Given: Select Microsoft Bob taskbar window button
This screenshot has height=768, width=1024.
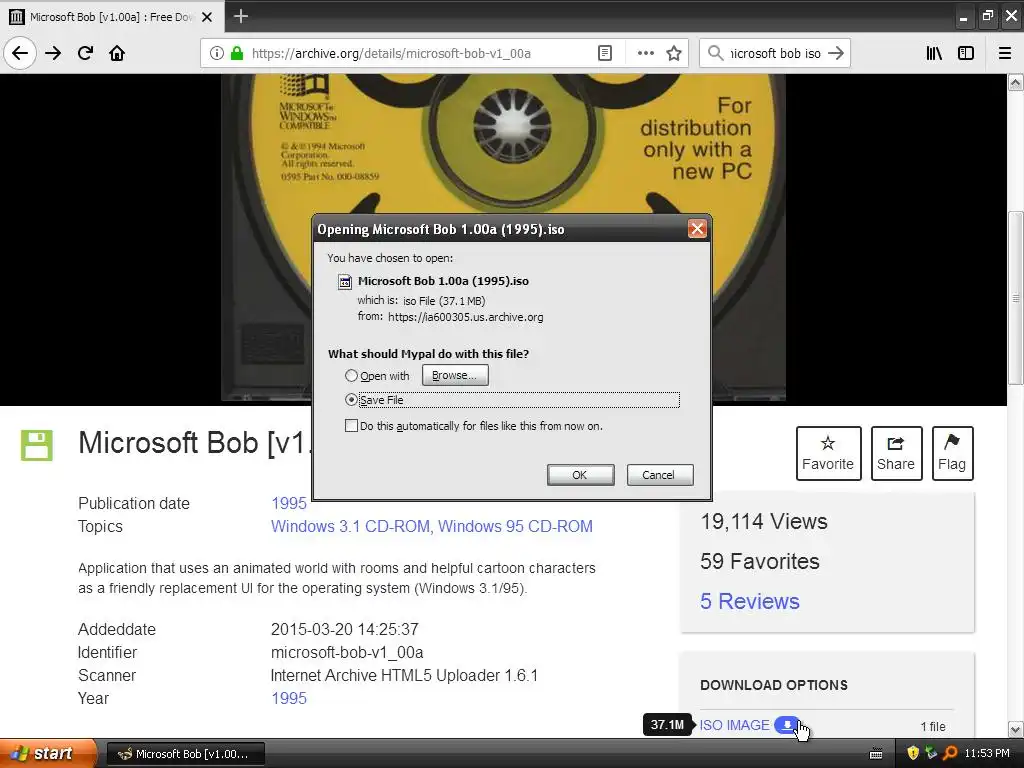Looking at the screenshot, I should (x=185, y=754).
